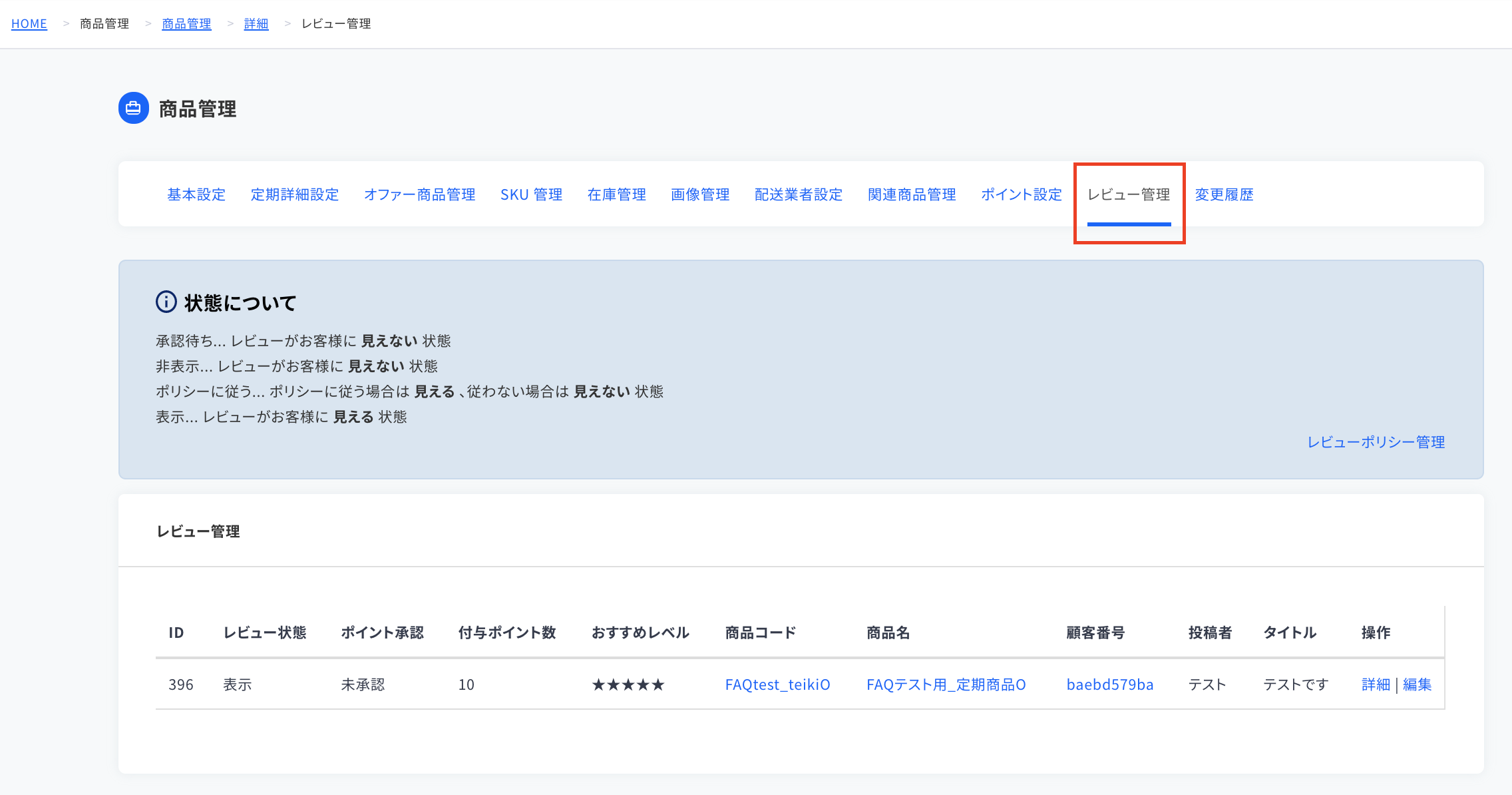The height and width of the screenshot is (795, 1512).
Task: Open product FAQテスト用_定期商品O link
Action: coord(946,684)
